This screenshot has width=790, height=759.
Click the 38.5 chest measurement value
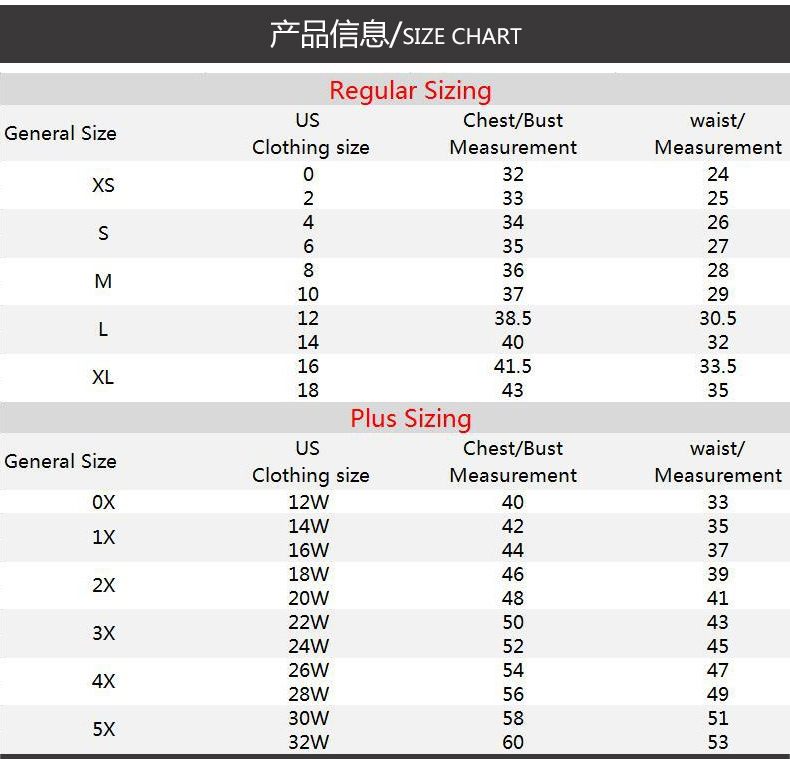click(513, 318)
